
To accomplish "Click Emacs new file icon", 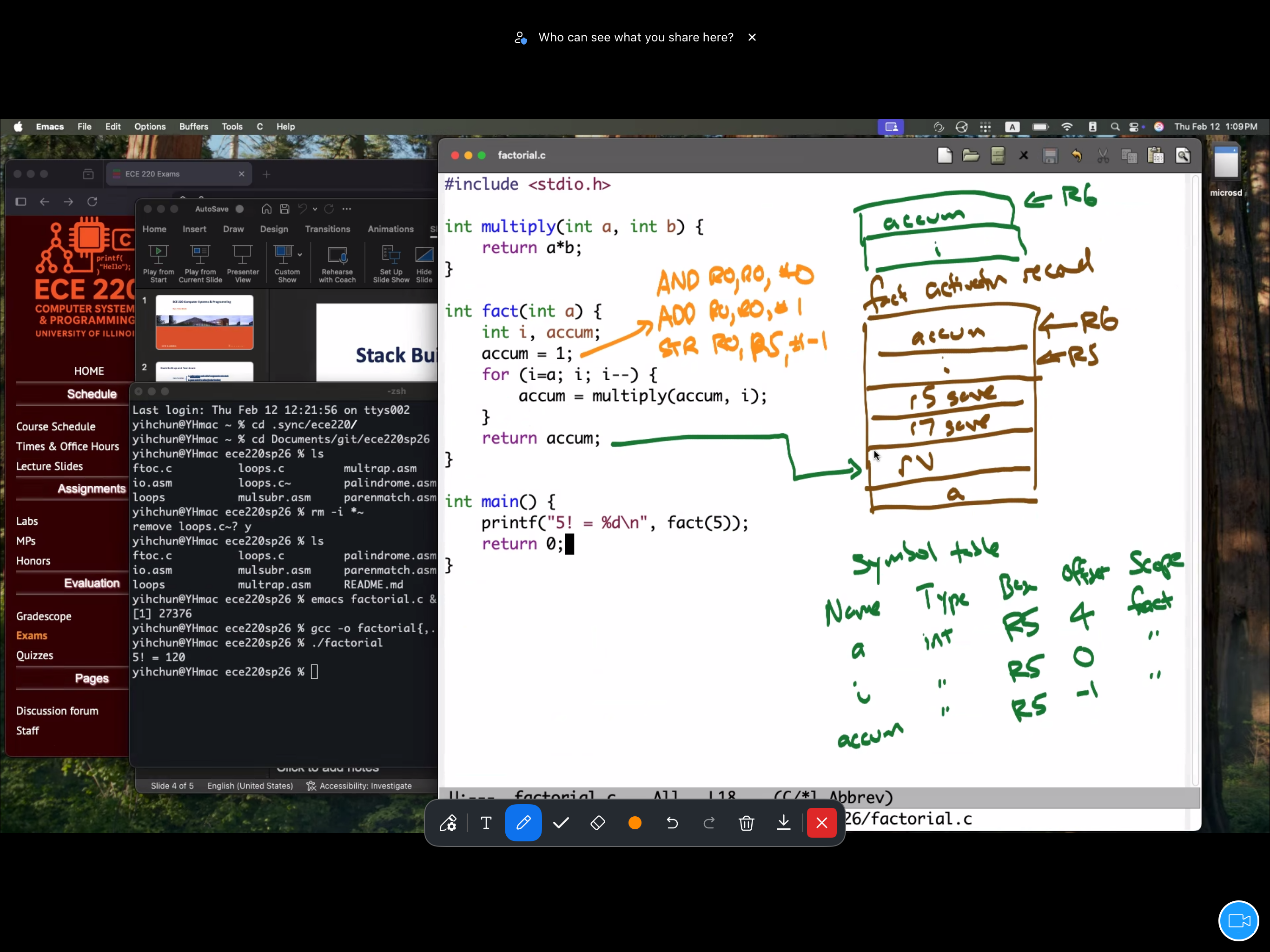I will [x=945, y=156].
